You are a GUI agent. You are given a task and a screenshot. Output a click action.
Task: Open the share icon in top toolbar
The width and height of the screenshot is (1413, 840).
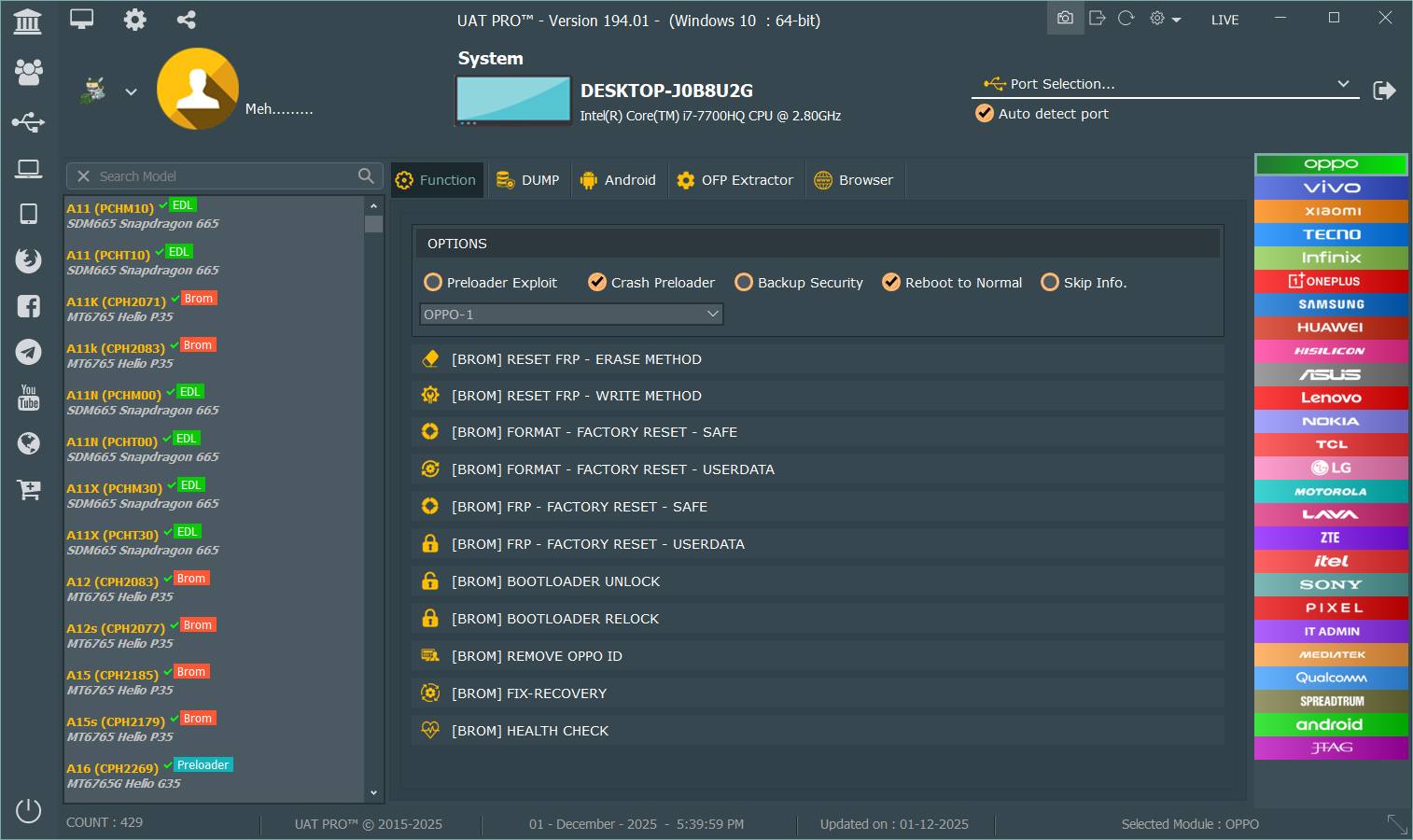coord(187,20)
